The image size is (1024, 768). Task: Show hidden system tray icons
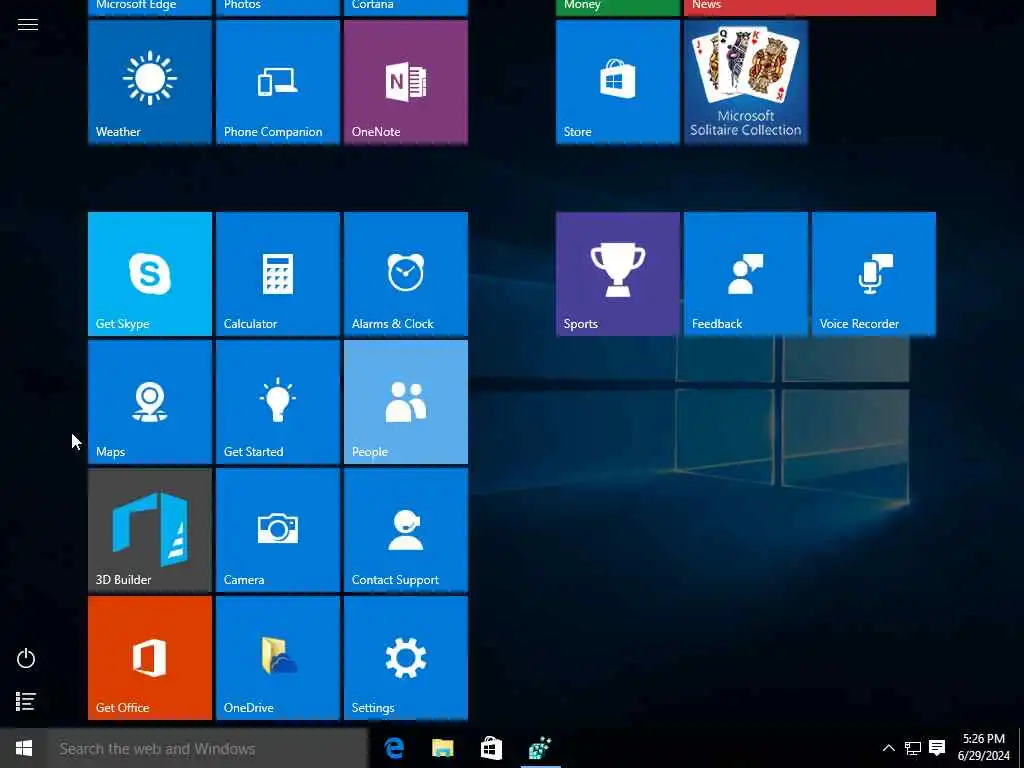[888, 748]
